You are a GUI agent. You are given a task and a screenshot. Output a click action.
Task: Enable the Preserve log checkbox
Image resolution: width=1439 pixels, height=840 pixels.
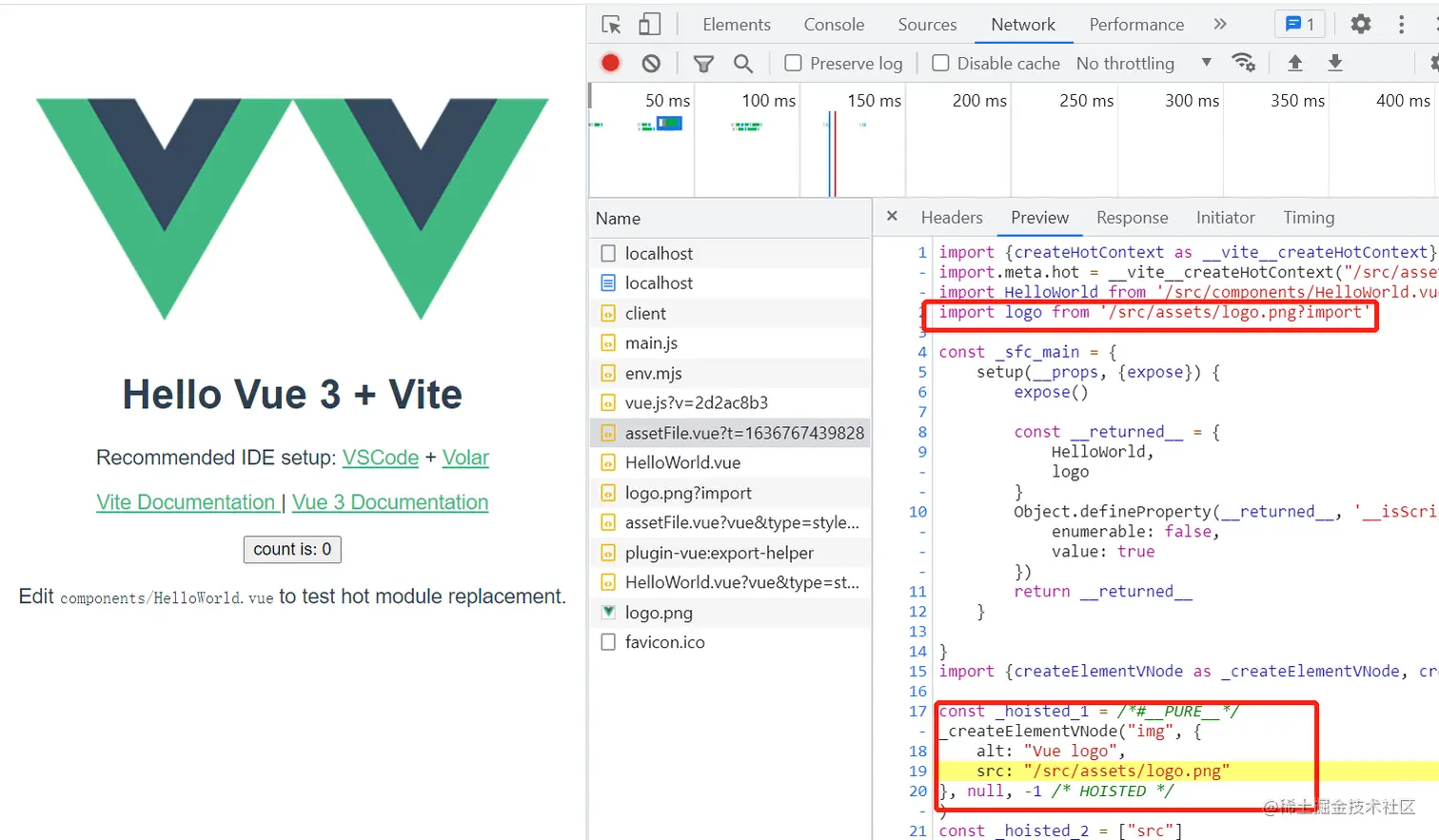(x=793, y=64)
